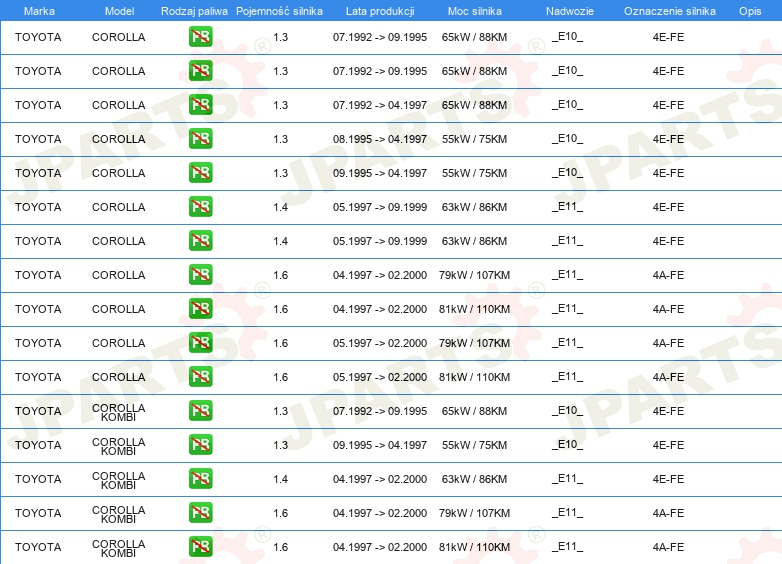This screenshot has width=782, height=564.
Task: Click '05.1997 -> 02.2000' in Corolla 79kW row
Action: [380, 343]
